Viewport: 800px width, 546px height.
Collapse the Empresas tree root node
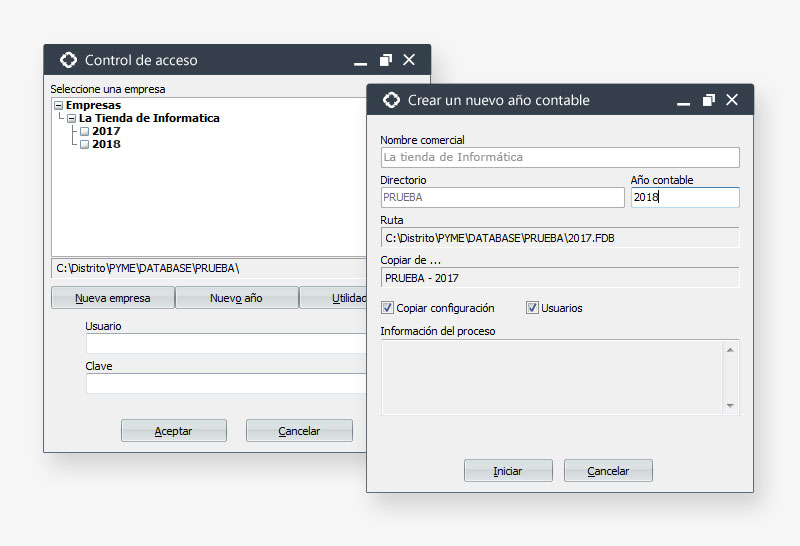coord(58,105)
